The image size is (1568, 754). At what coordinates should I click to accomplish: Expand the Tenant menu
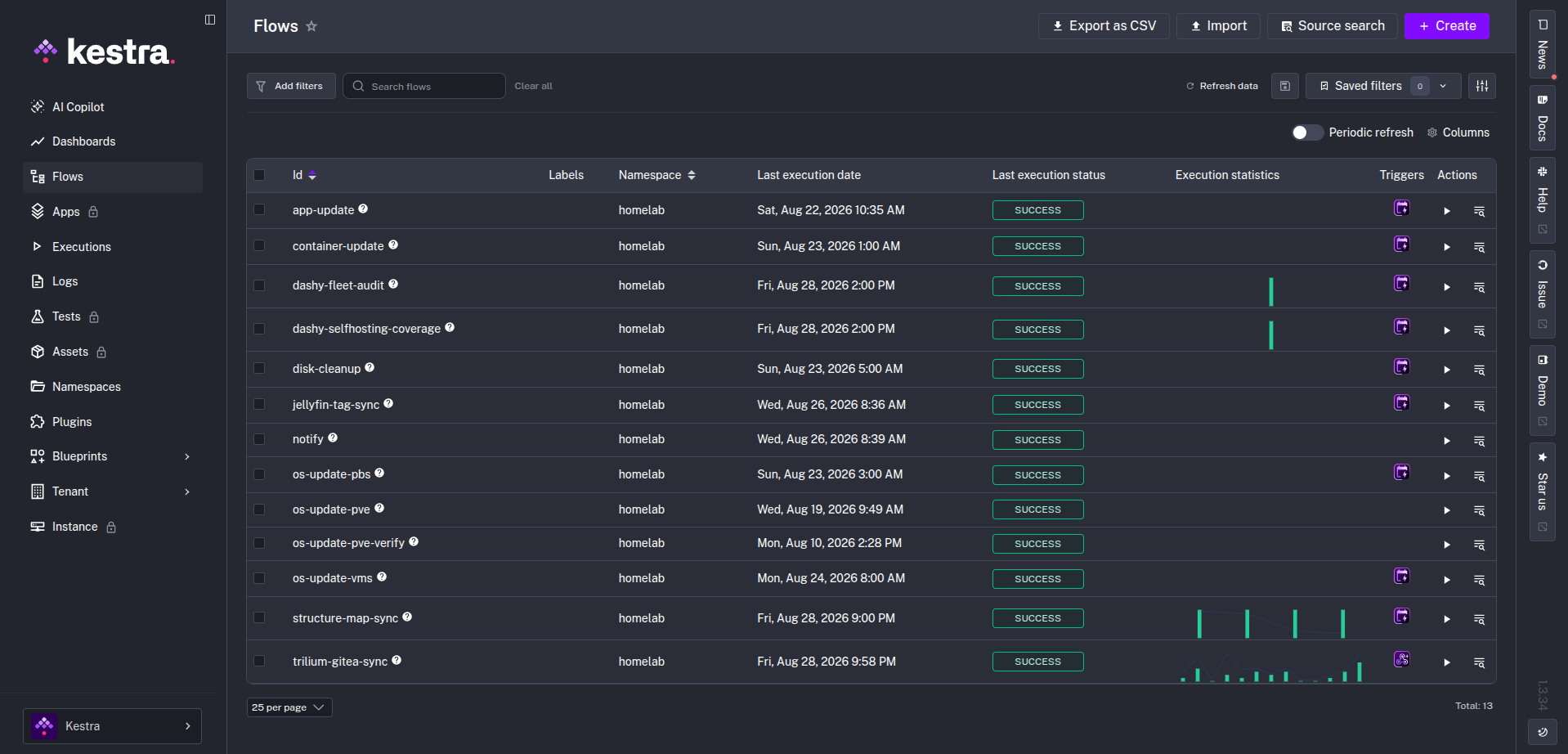[113, 491]
